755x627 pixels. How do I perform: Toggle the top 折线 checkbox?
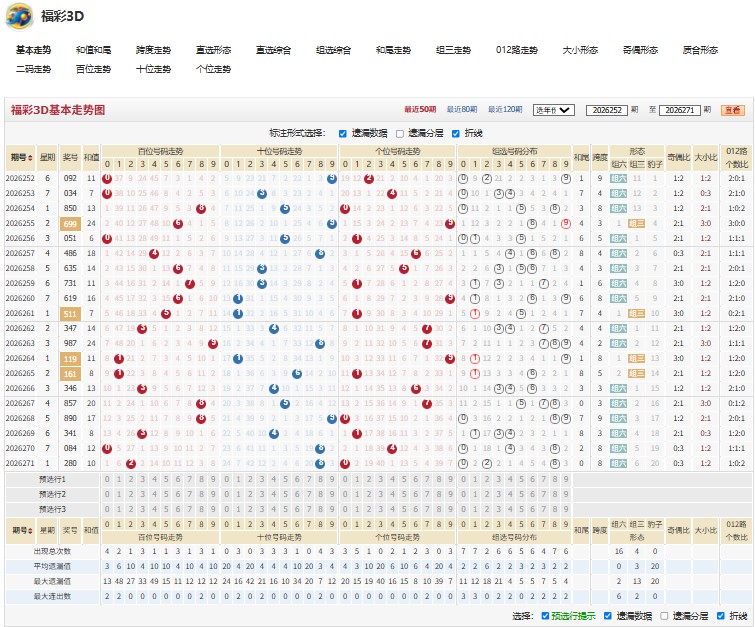456,133
